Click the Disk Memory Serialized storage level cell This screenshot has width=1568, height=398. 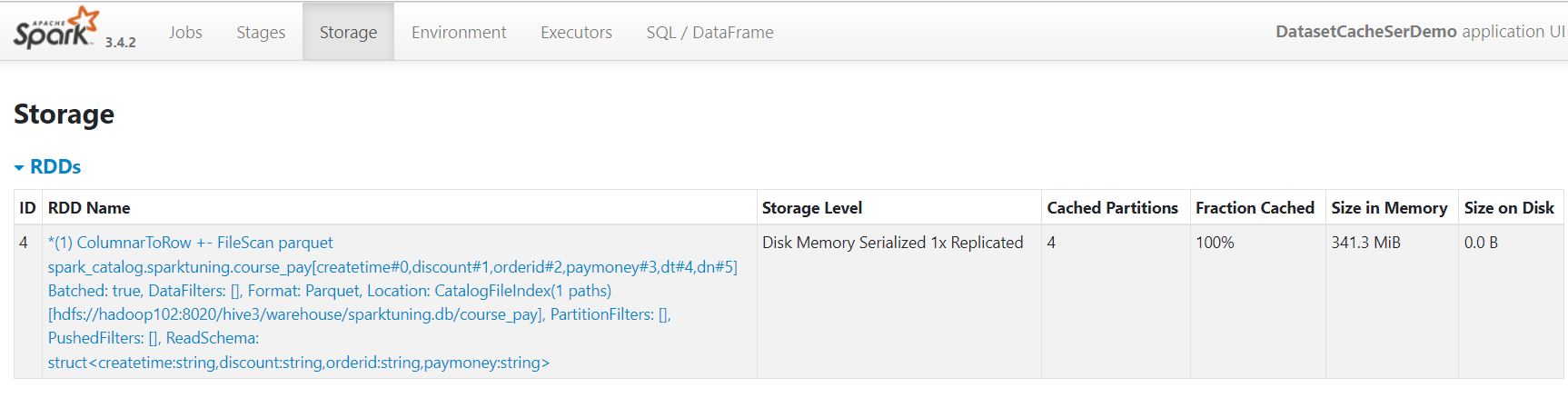(892, 243)
